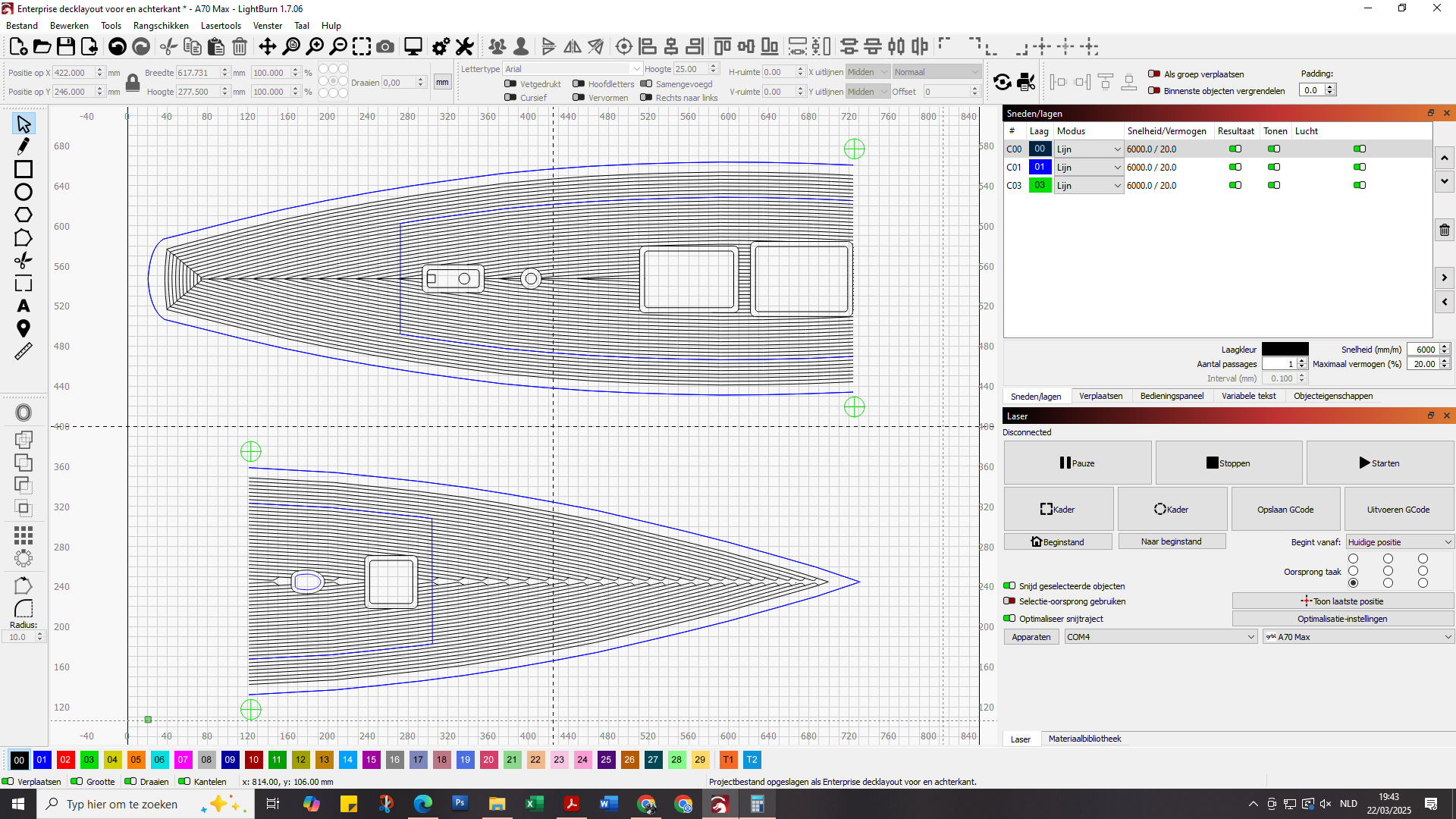1456x819 pixels.
Task: Click the undo arrow icon
Action: pos(118,47)
